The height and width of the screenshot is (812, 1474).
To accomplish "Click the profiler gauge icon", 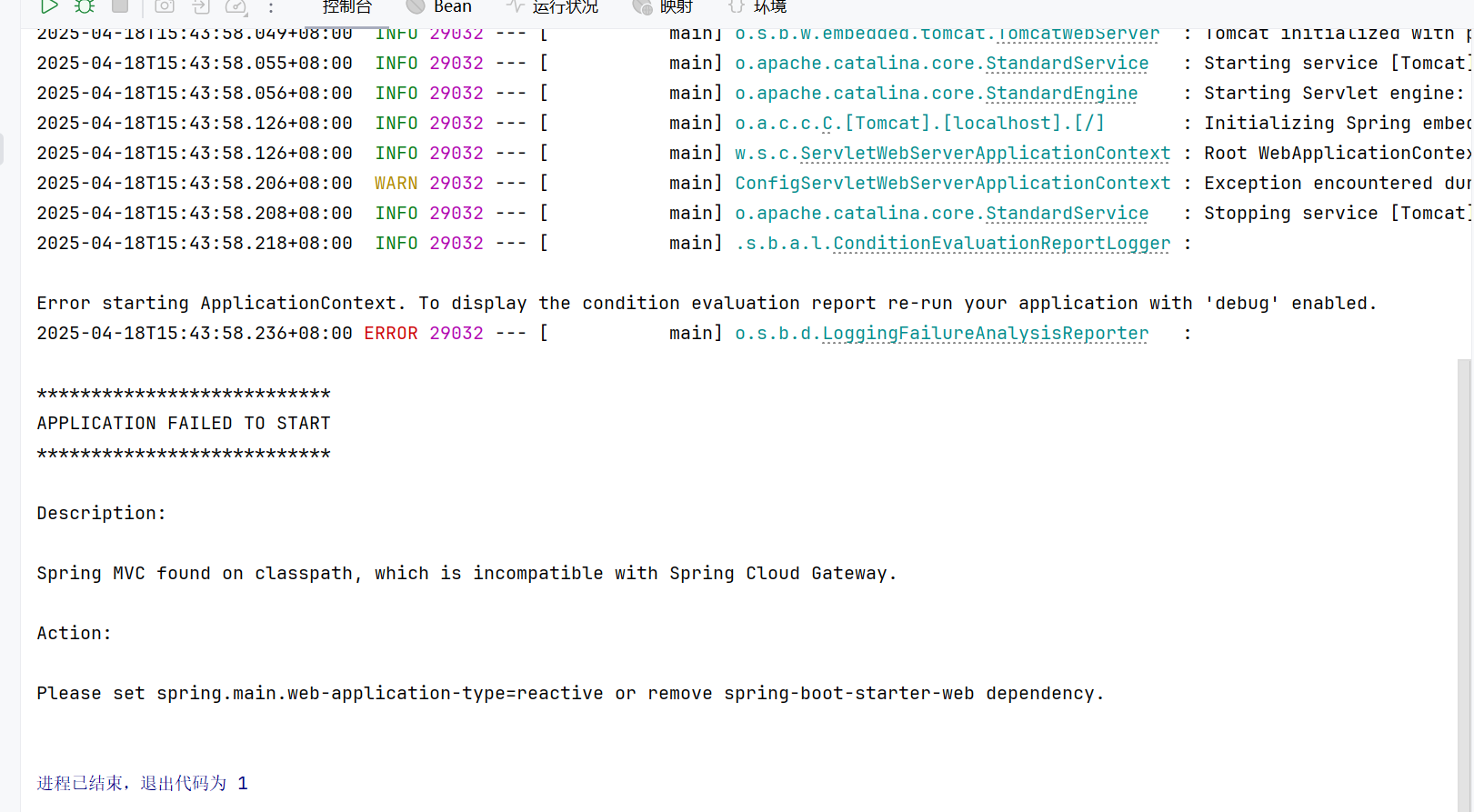I will click(236, 6).
